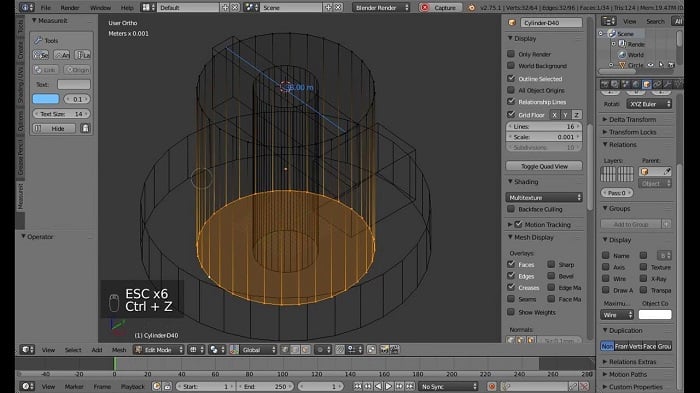Enable the All Object Origins checkbox
This screenshot has width=700, height=393.
pyautogui.click(x=511, y=90)
